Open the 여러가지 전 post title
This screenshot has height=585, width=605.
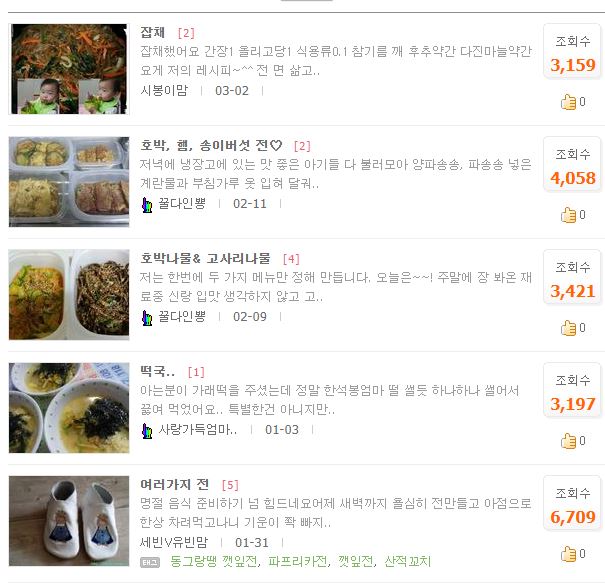click(175, 484)
